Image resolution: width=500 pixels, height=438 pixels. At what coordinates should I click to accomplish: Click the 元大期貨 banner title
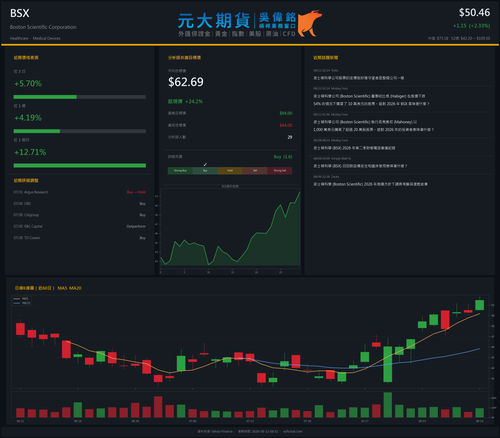tap(213, 21)
